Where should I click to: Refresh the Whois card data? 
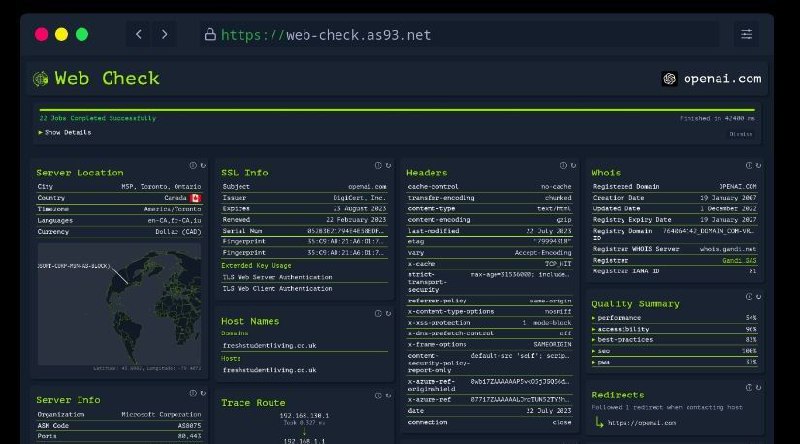click(x=757, y=165)
